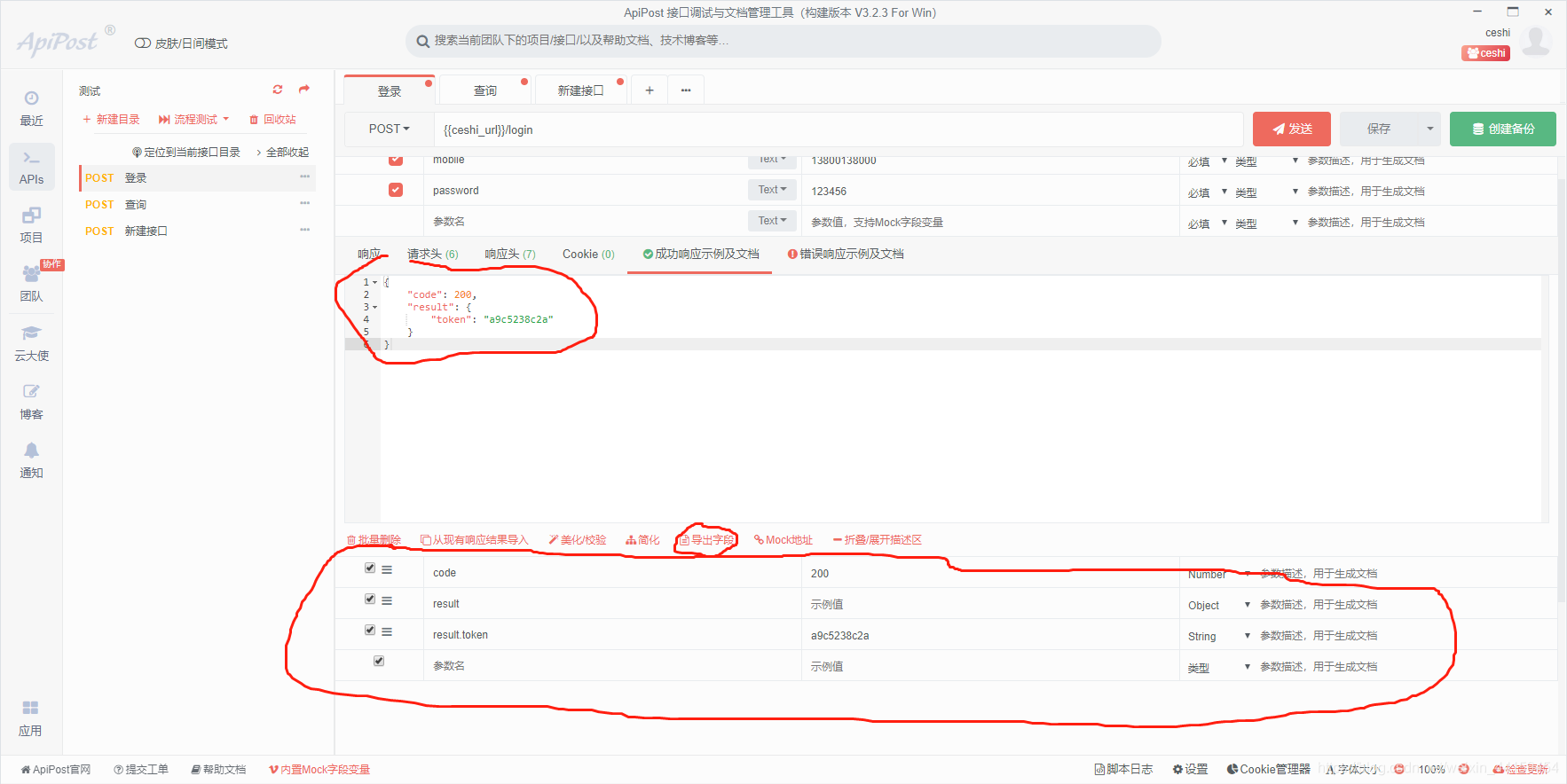
Task: Uncheck the result.token field checkbox
Action: click(370, 631)
